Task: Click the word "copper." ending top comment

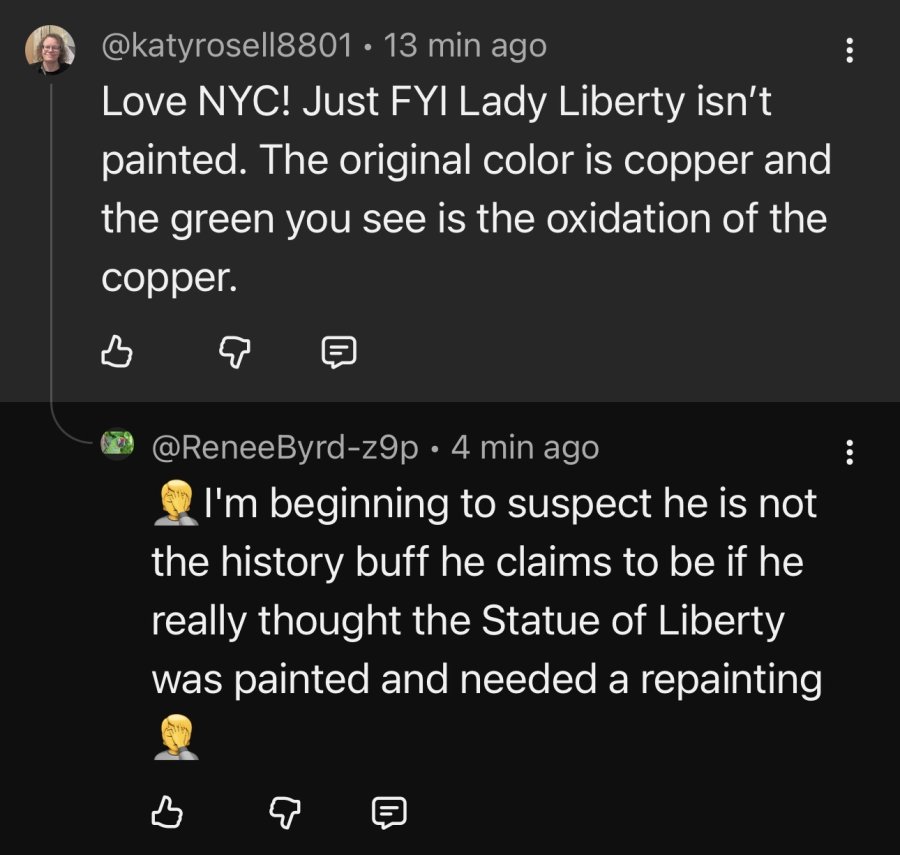Action: [x=169, y=278]
